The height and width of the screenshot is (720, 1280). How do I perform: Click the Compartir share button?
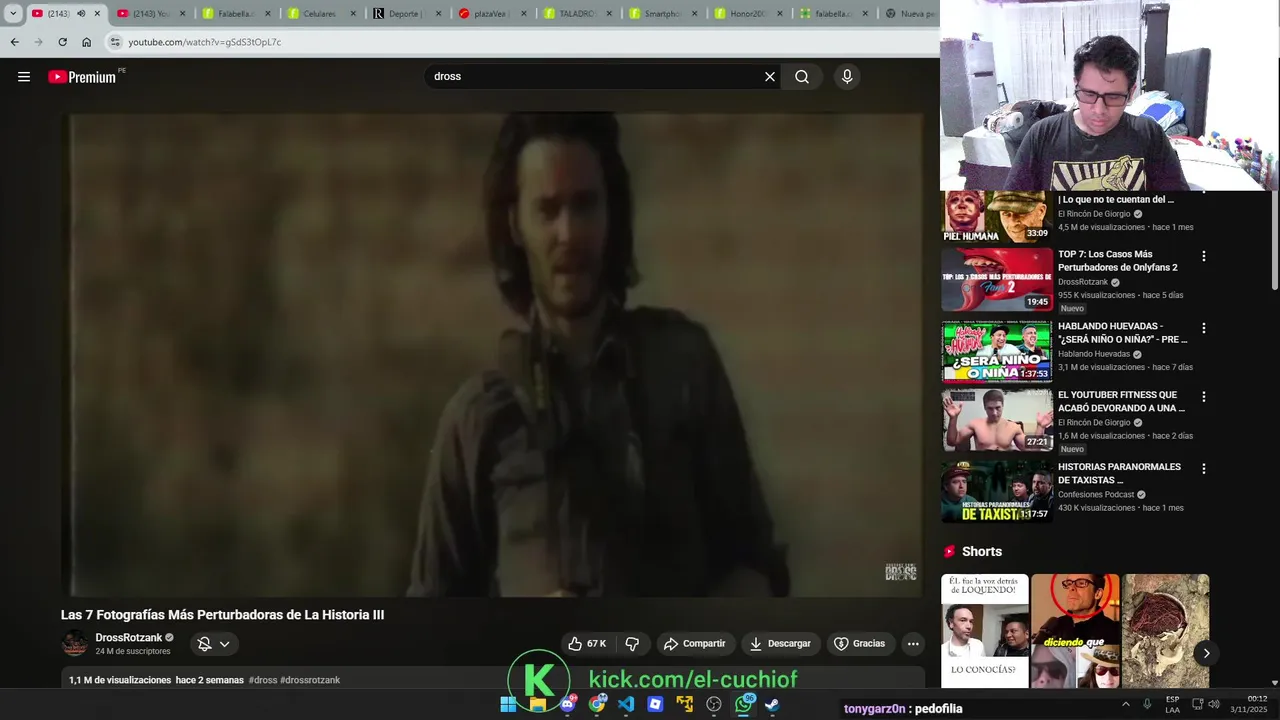[x=695, y=644]
